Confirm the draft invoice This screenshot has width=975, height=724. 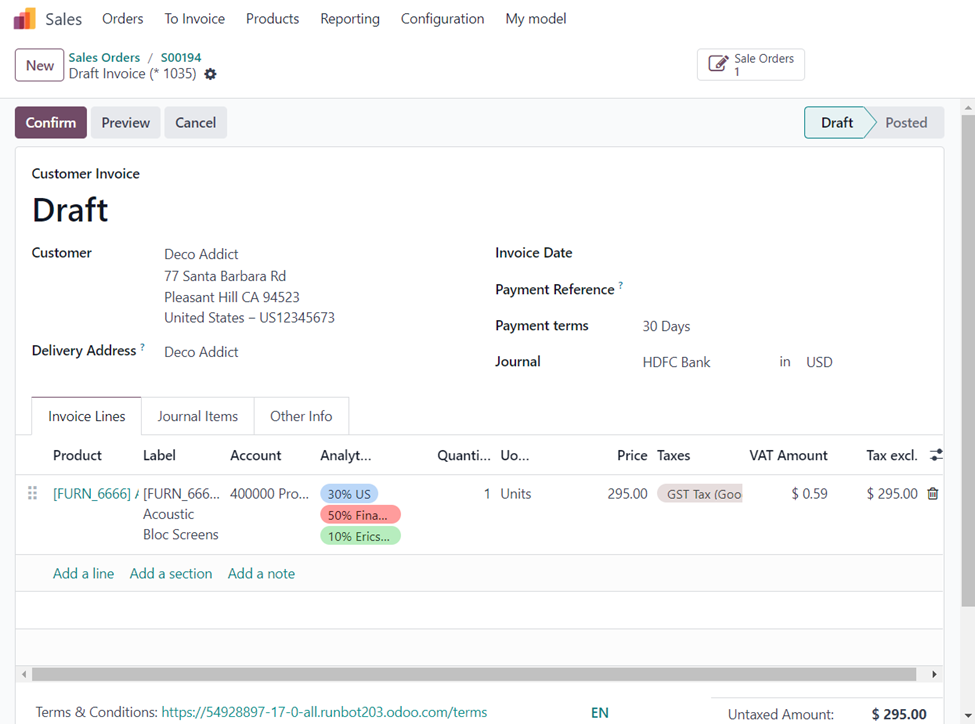[51, 123]
